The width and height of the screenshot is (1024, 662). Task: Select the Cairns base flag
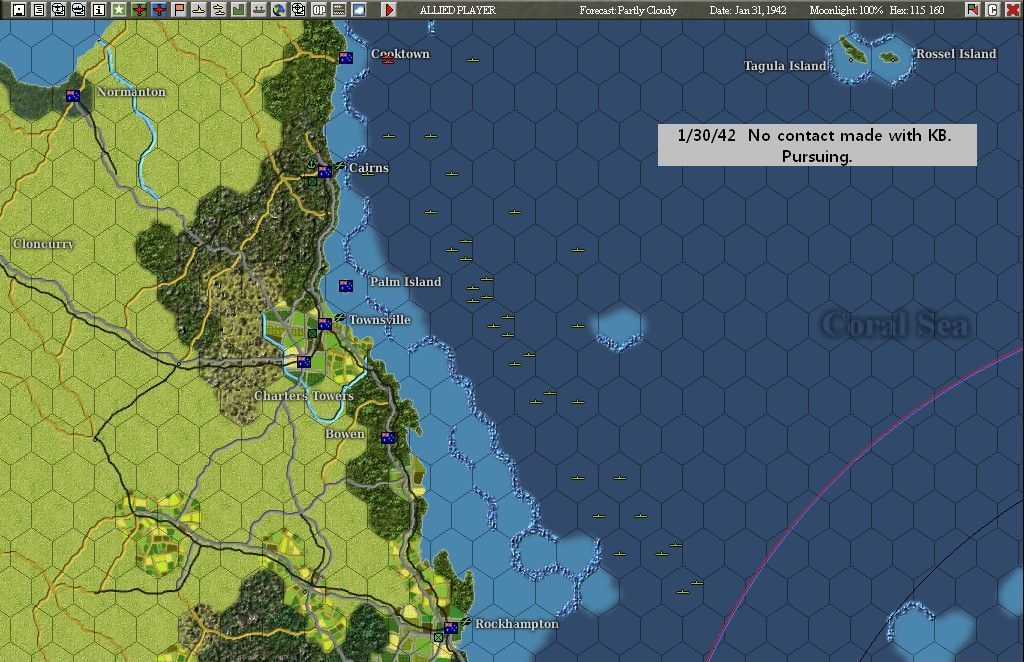(x=325, y=172)
